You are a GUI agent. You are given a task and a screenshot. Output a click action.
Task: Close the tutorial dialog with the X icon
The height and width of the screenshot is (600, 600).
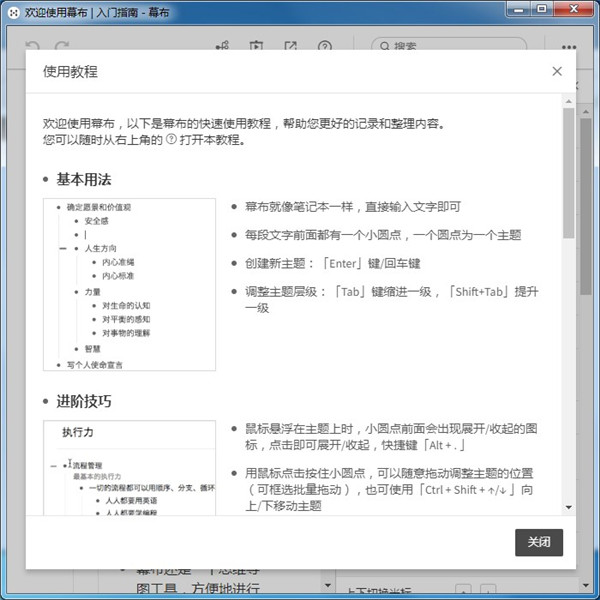(x=557, y=71)
